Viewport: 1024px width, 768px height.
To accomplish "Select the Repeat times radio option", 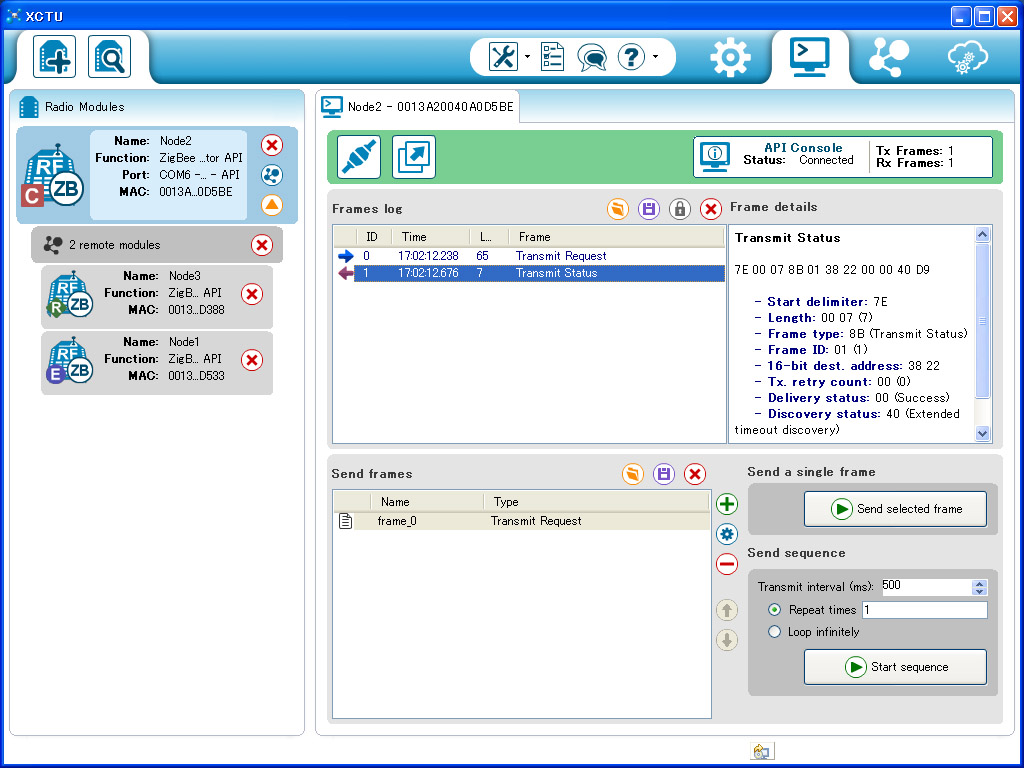I will pos(775,610).
